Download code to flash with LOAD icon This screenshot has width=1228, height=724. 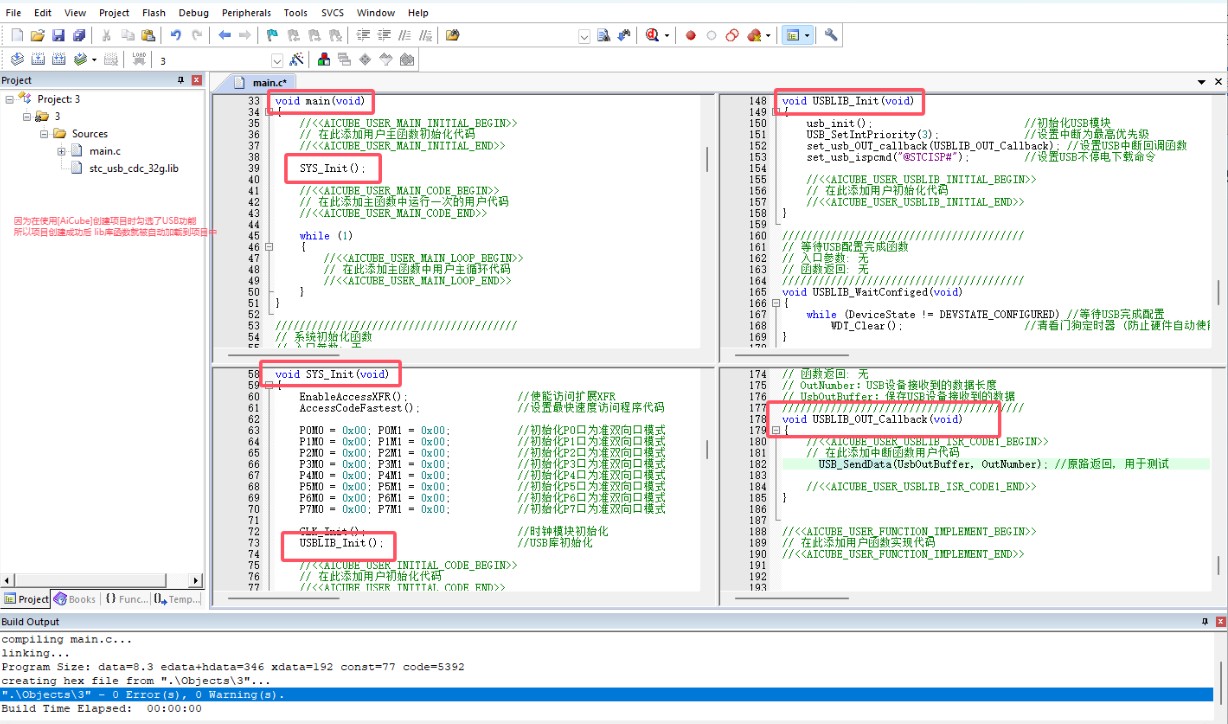(139, 60)
